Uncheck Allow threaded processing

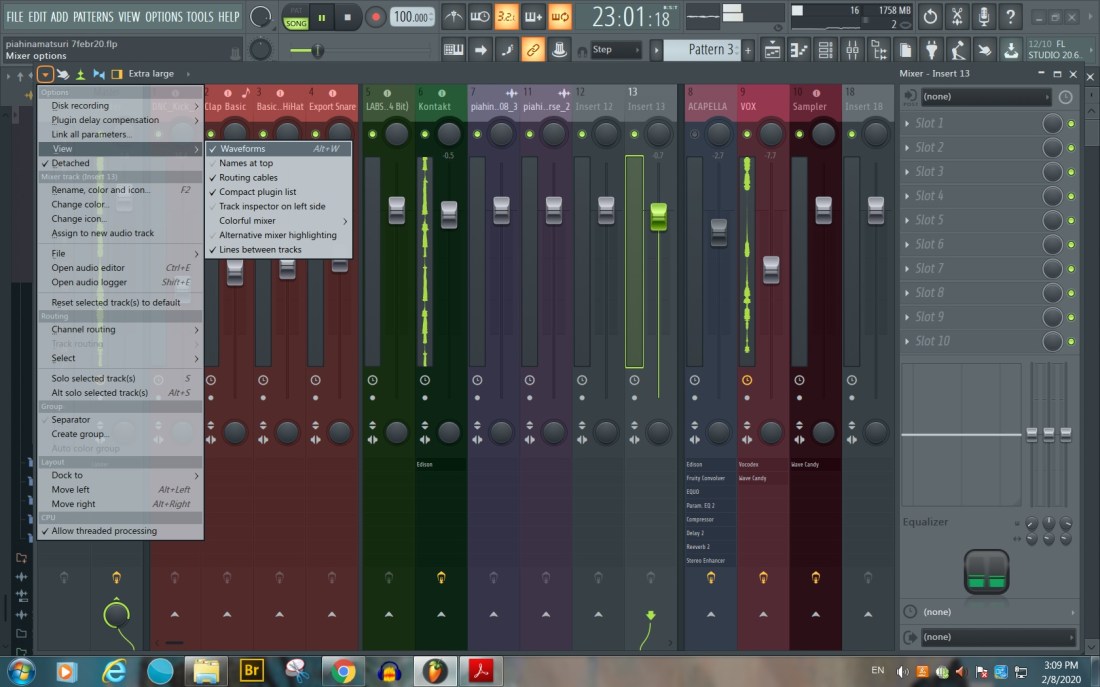pos(104,531)
